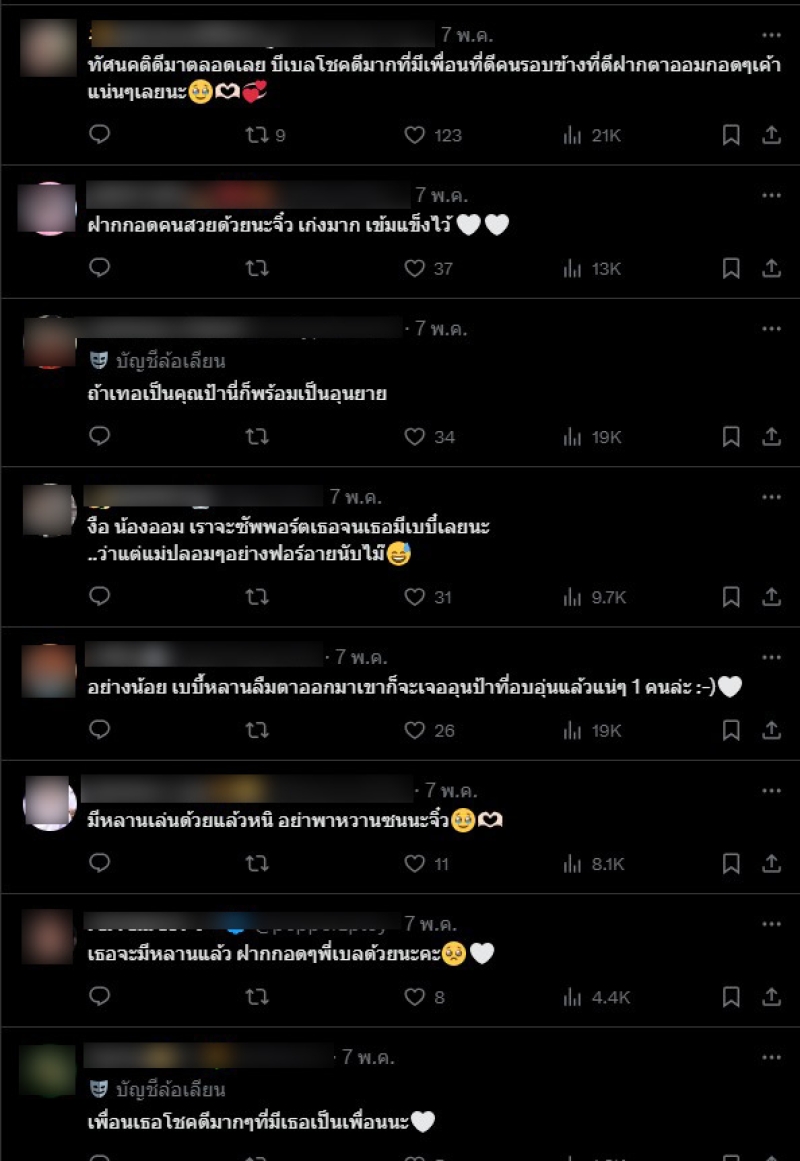Viewport: 800px width, 1161px height.
Task: Like the tweet with 31 likes
Action: tap(427, 597)
